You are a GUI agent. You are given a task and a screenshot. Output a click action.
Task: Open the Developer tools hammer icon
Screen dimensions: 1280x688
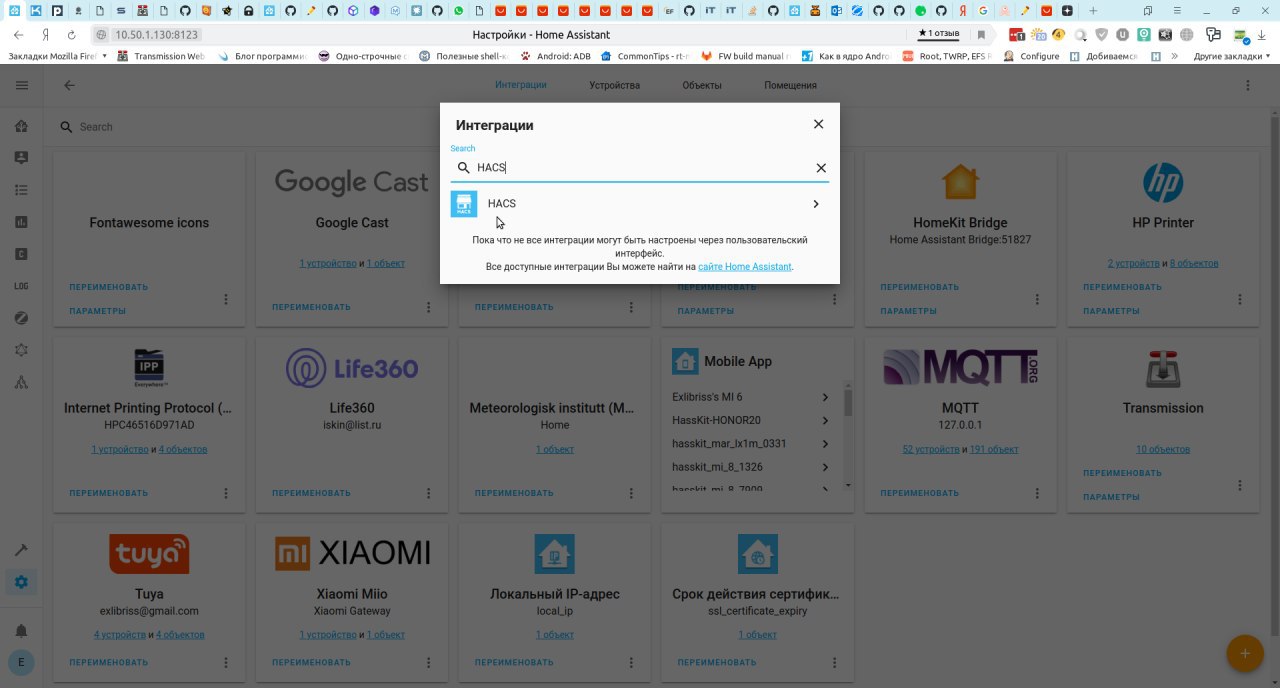click(x=22, y=550)
